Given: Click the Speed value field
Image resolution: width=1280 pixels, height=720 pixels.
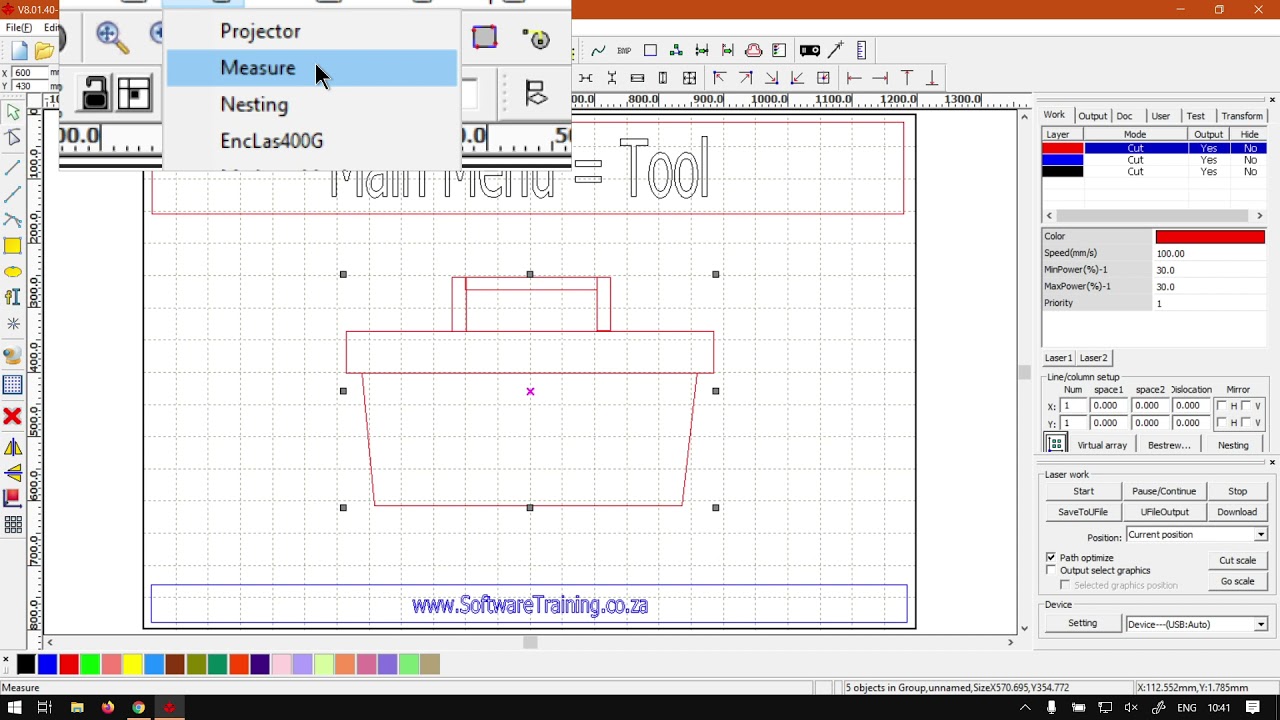Looking at the screenshot, I should [1210, 254].
